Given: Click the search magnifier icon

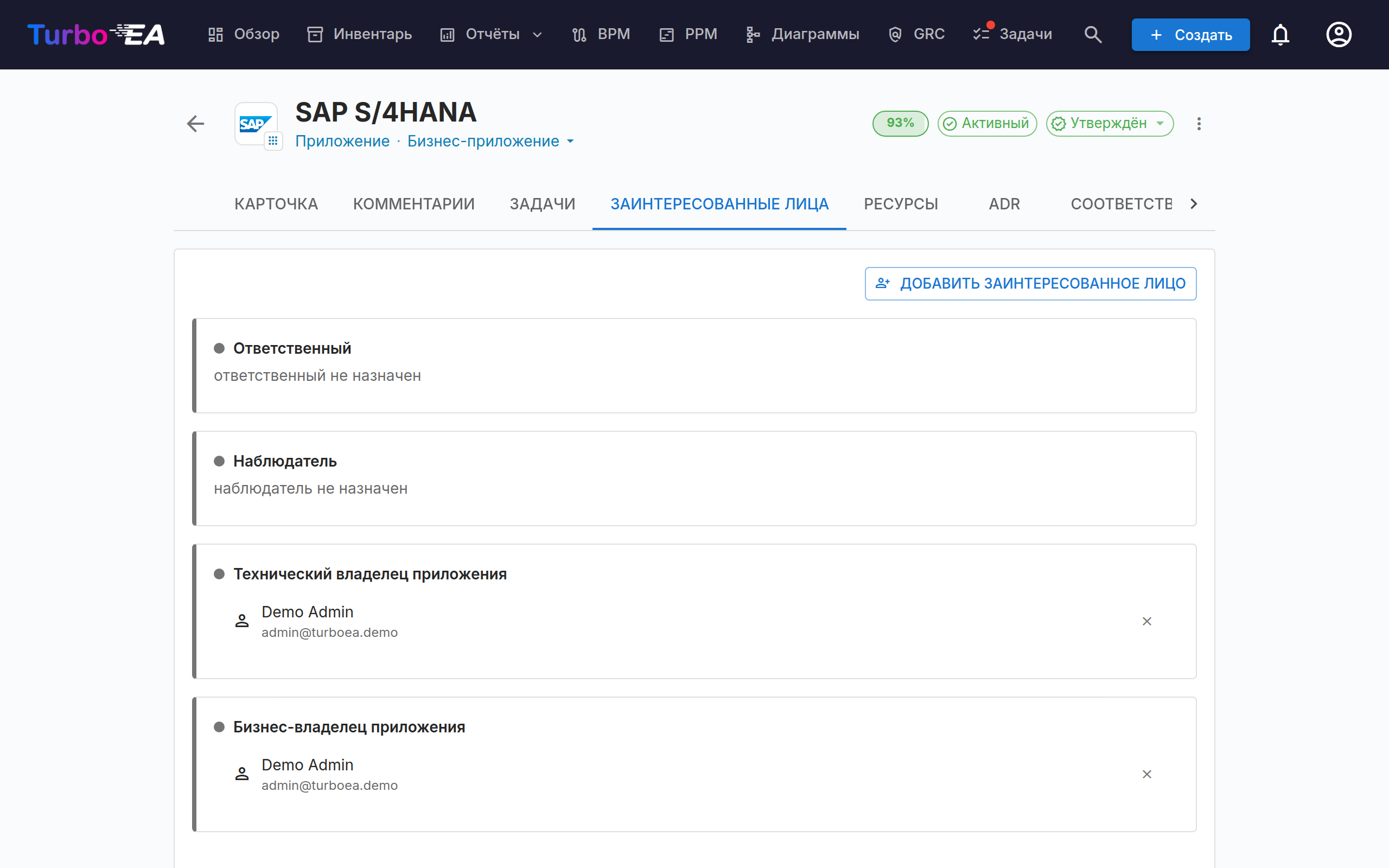Looking at the screenshot, I should click(1093, 34).
